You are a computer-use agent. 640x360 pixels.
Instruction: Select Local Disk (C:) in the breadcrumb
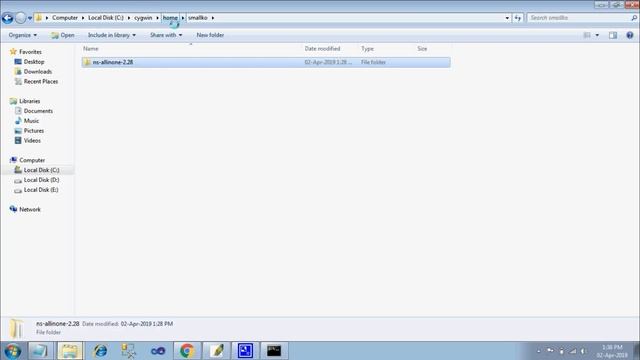tap(106, 18)
